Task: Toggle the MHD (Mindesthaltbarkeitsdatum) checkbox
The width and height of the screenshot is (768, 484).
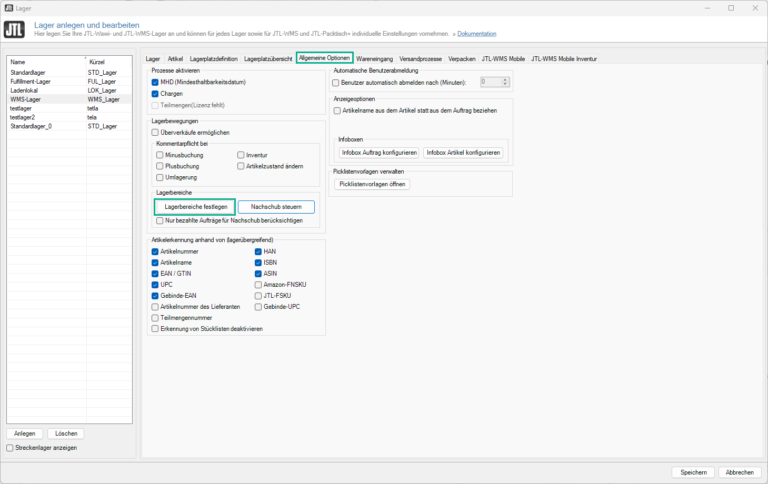Action: click(155, 82)
